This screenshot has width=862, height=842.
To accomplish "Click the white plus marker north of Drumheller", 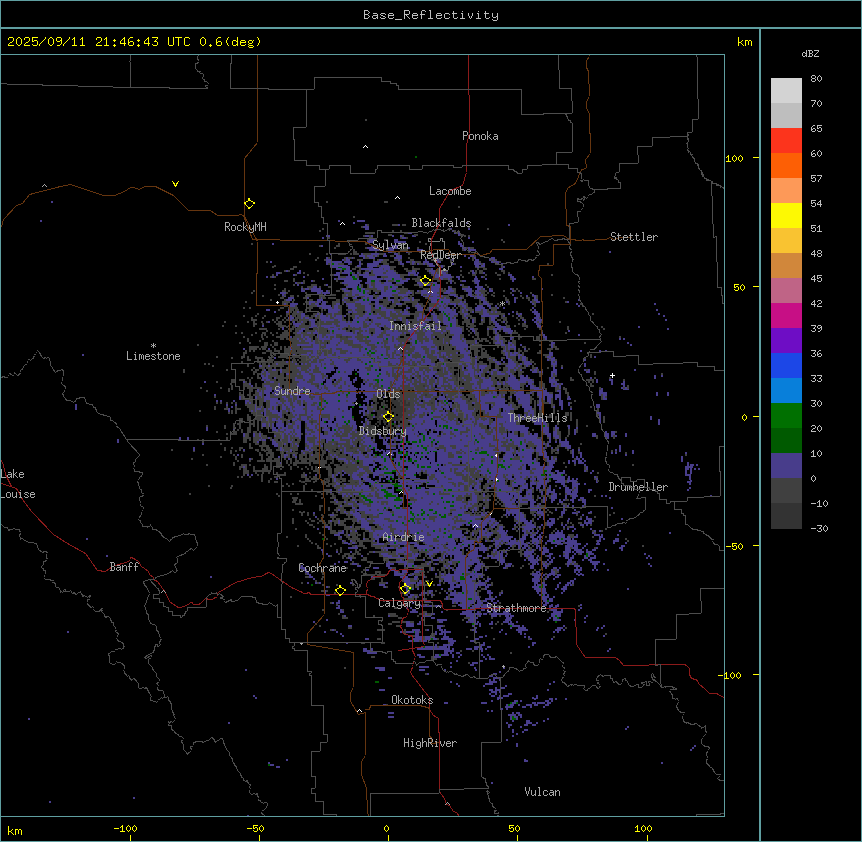I will (x=612, y=375).
